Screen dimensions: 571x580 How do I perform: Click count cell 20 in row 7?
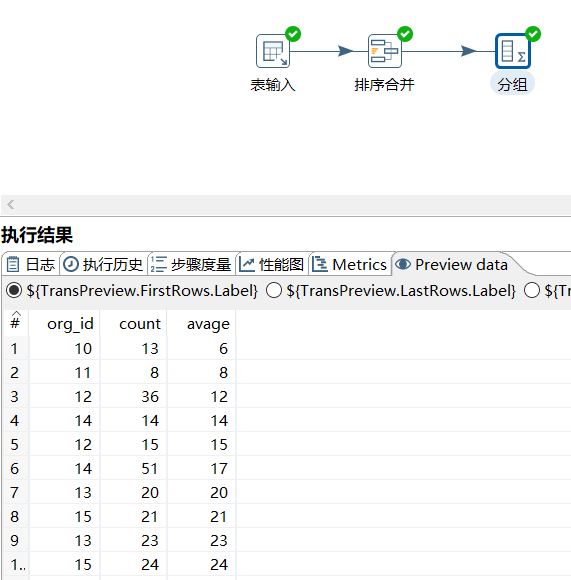pos(133,492)
